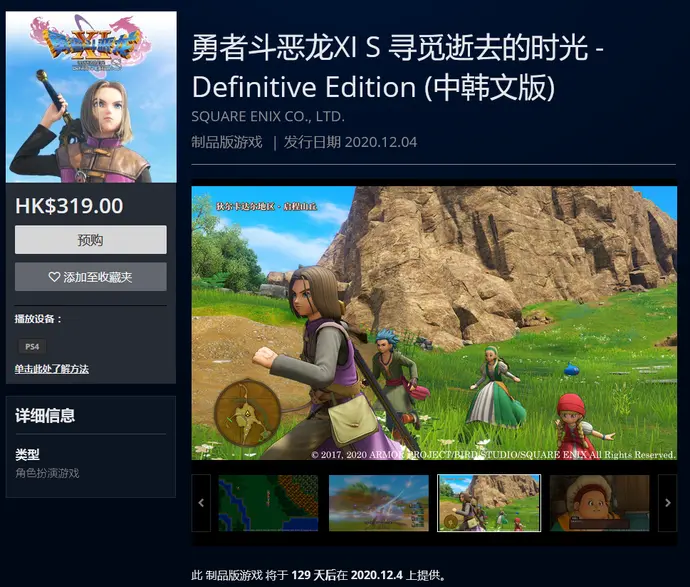The height and width of the screenshot is (587, 690).
Task: Select the highlighted grassland screenshot thumbnail
Action: pos(489,503)
